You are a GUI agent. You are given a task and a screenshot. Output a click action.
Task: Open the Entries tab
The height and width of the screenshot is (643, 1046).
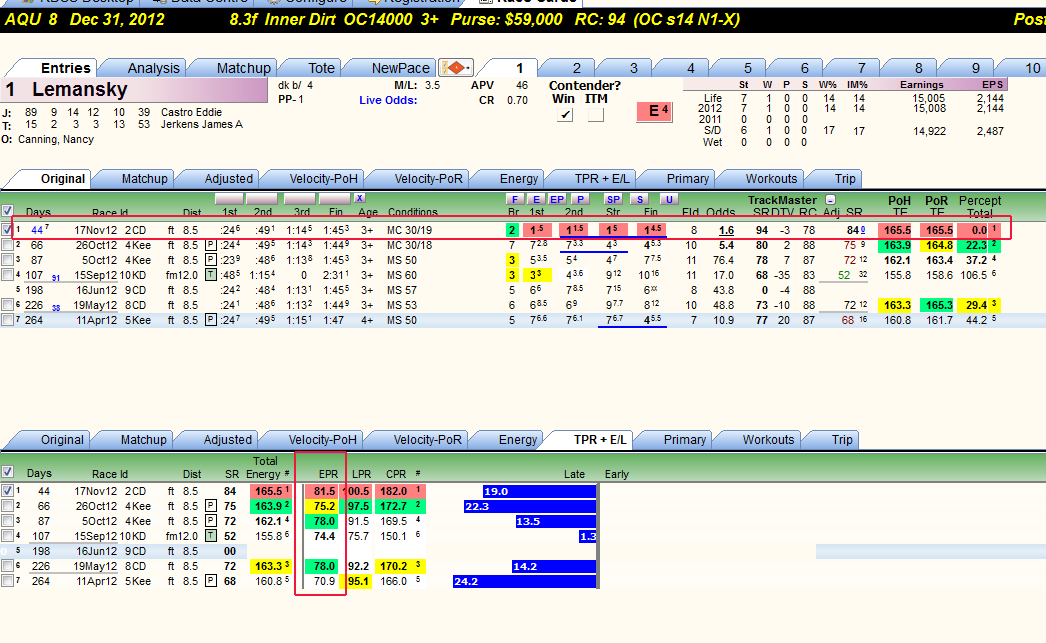pos(65,68)
